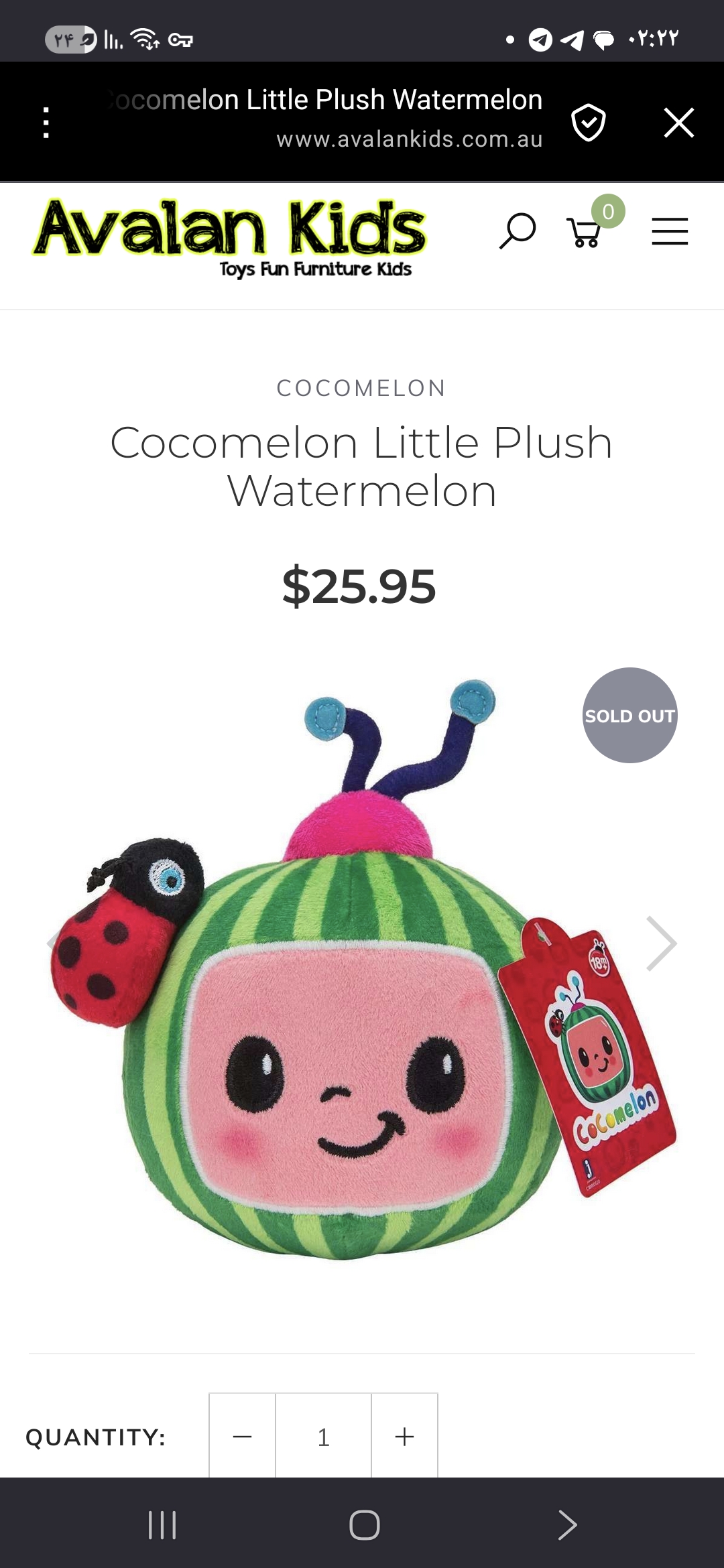Open the hamburger navigation menu
Screen dimensions: 724x1568
click(x=670, y=231)
